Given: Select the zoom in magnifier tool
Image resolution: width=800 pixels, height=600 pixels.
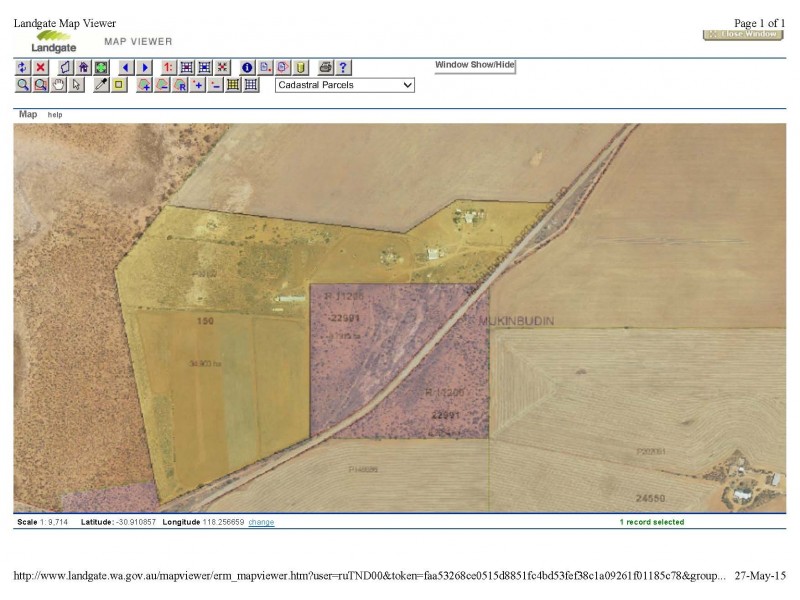Looking at the screenshot, I should click(22, 85).
